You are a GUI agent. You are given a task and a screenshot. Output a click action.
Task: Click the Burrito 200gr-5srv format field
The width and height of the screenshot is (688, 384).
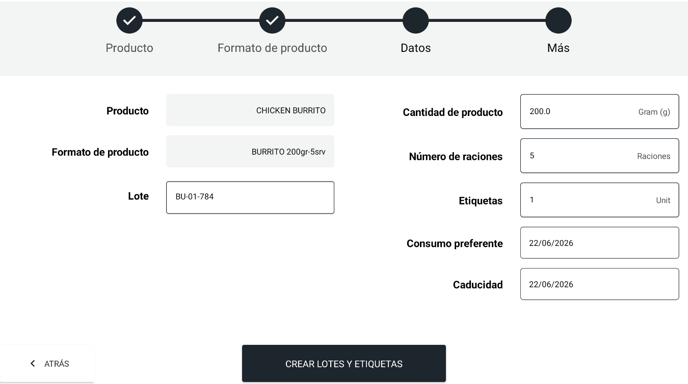pos(250,151)
